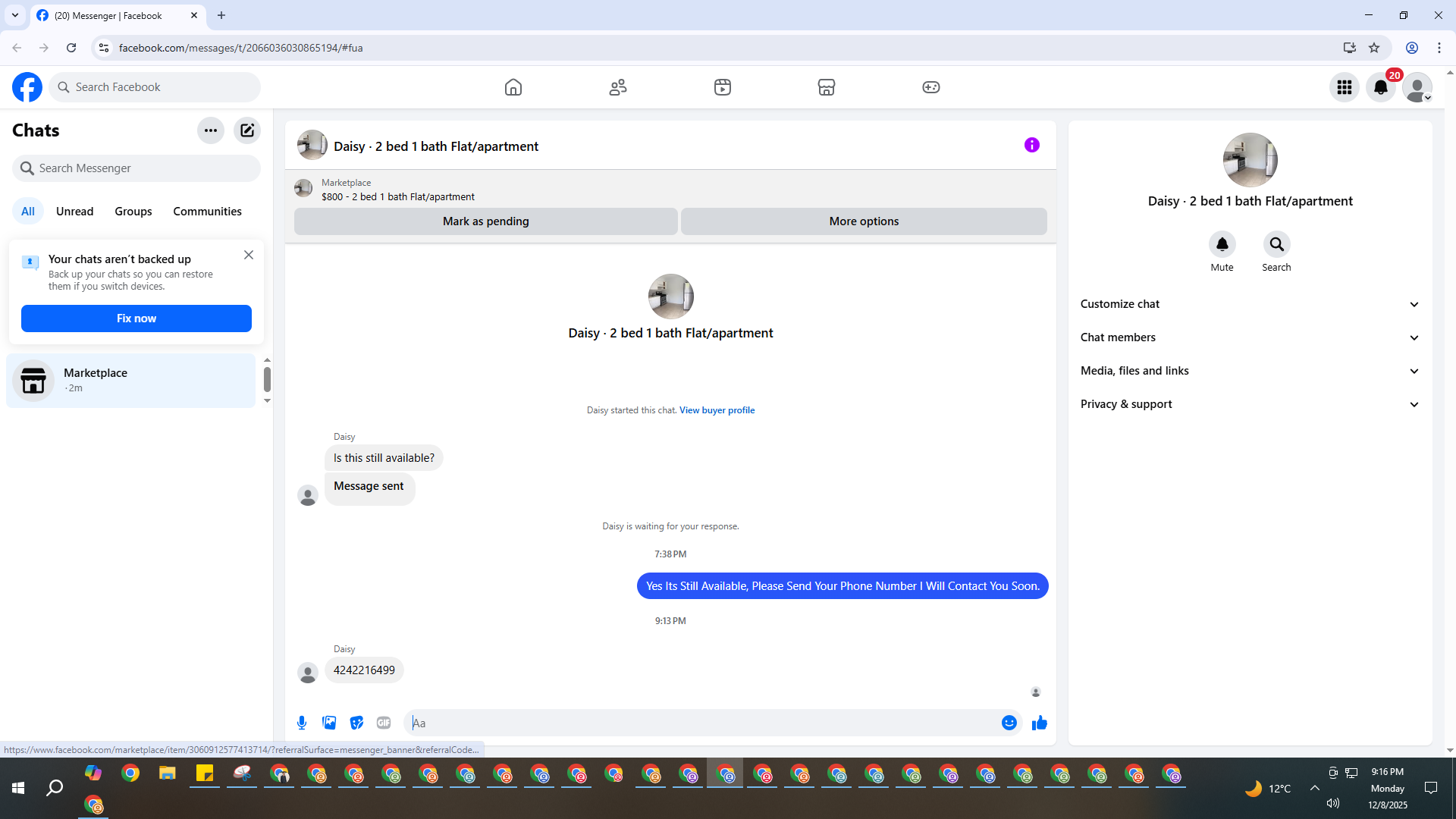
Task: Expand the Chat members section
Action: click(1250, 337)
